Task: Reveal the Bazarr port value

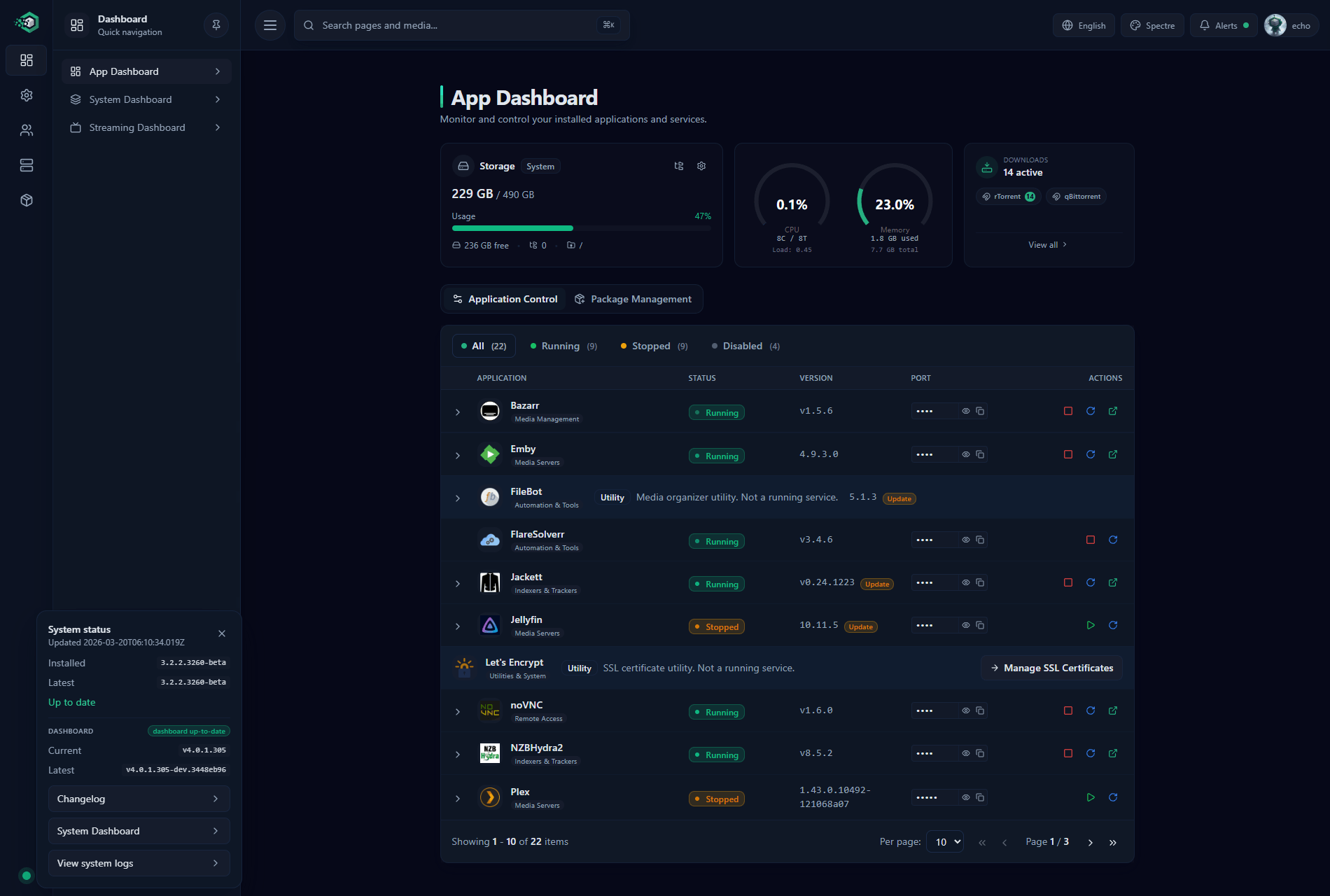Action: coord(965,412)
